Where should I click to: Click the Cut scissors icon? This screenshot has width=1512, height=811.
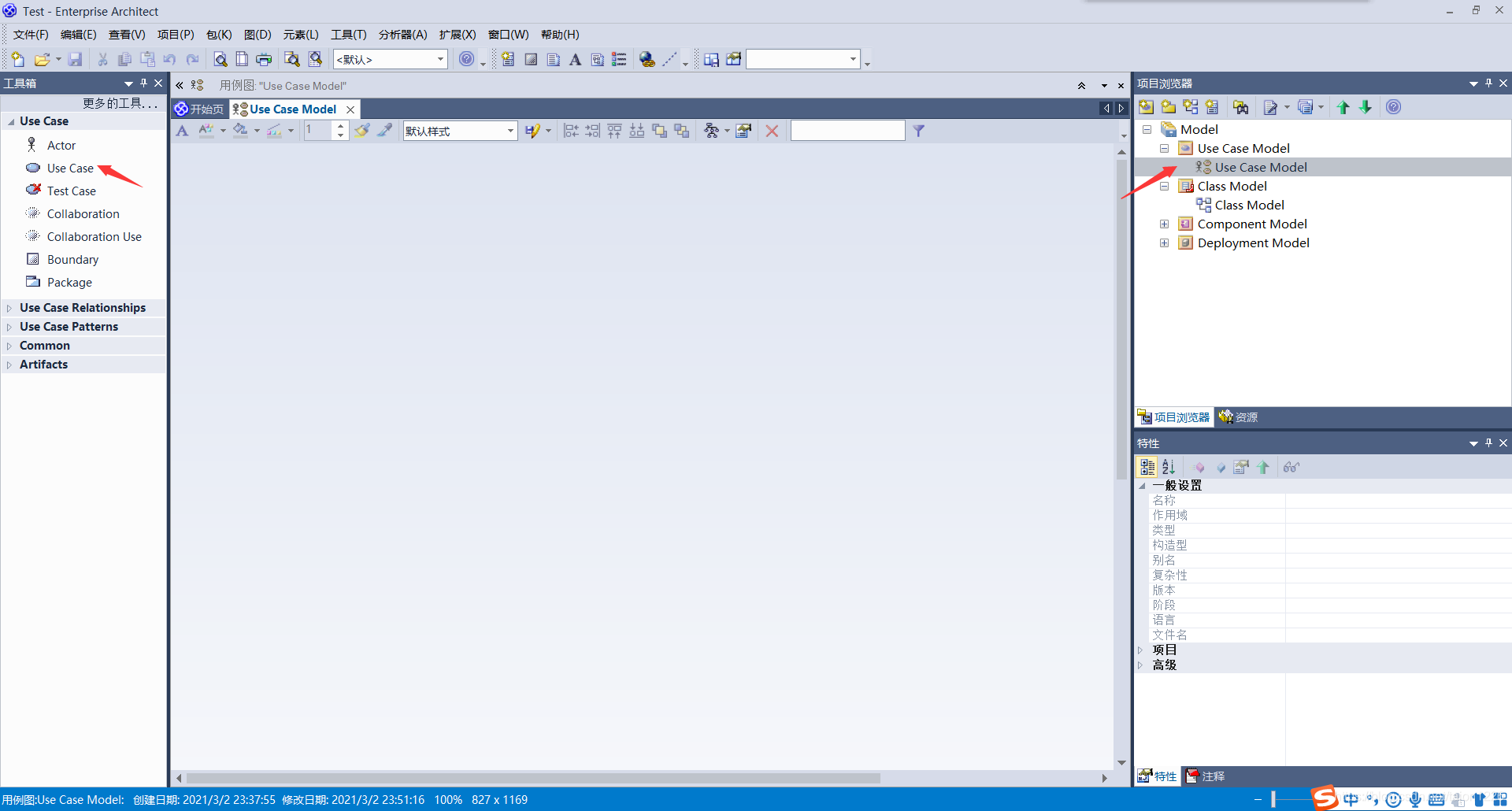(x=102, y=59)
